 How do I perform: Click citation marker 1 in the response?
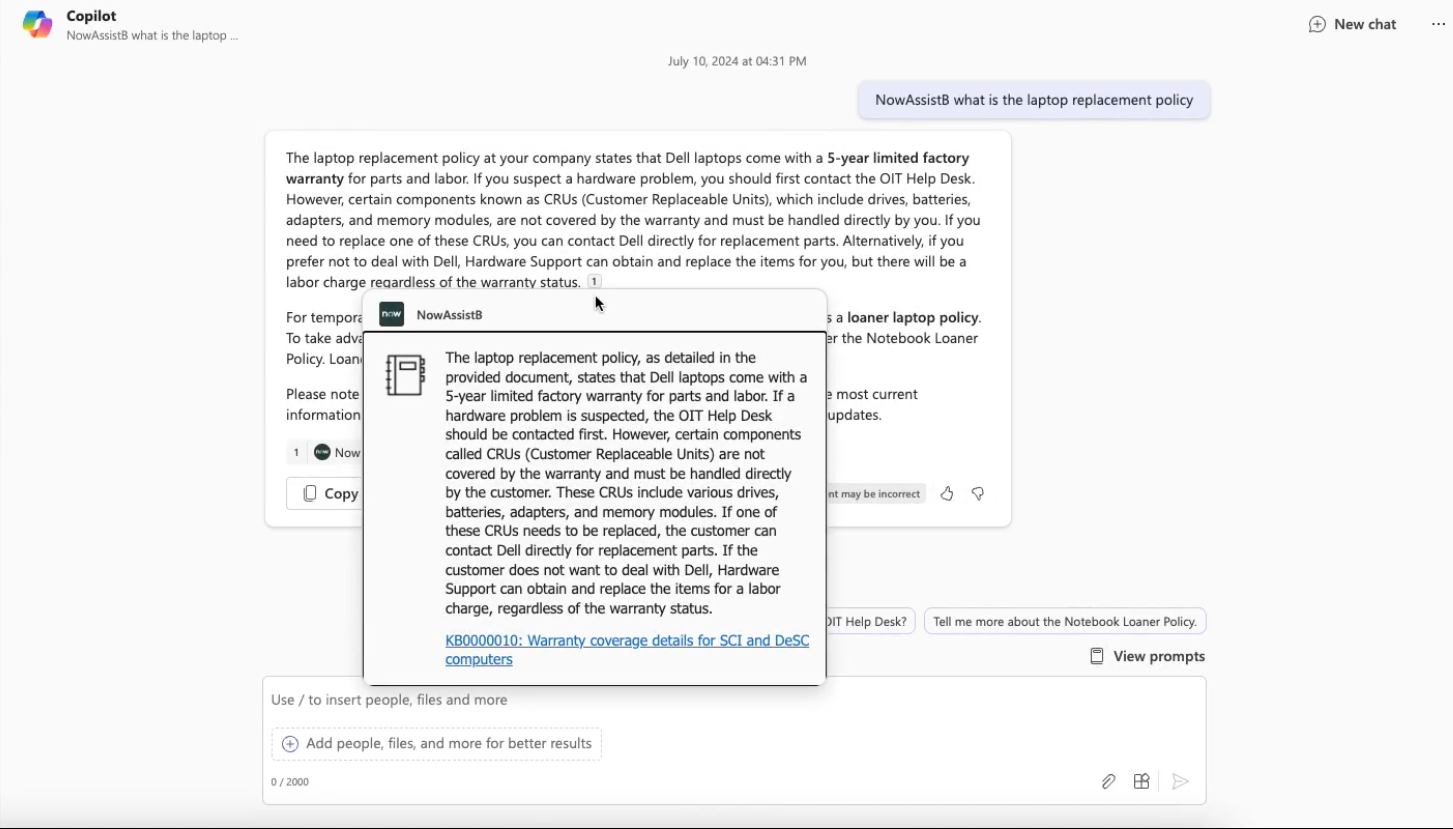point(594,282)
